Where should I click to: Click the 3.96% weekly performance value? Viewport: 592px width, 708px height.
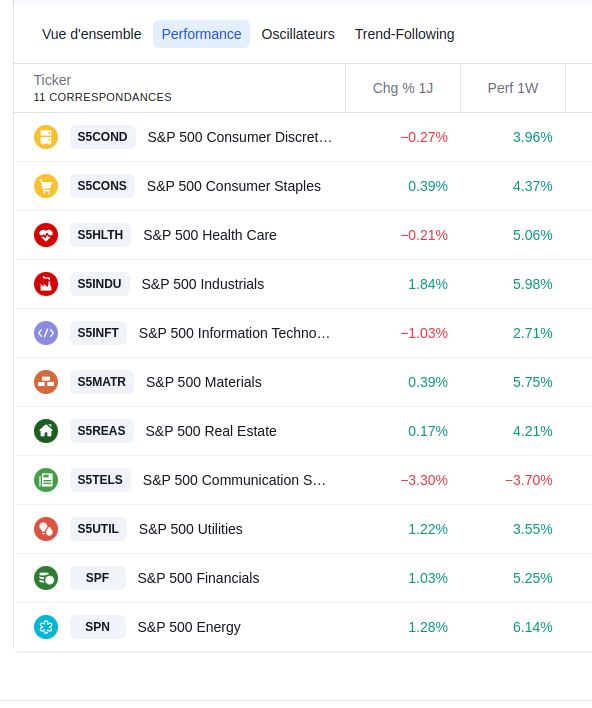click(x=532, y=137)
